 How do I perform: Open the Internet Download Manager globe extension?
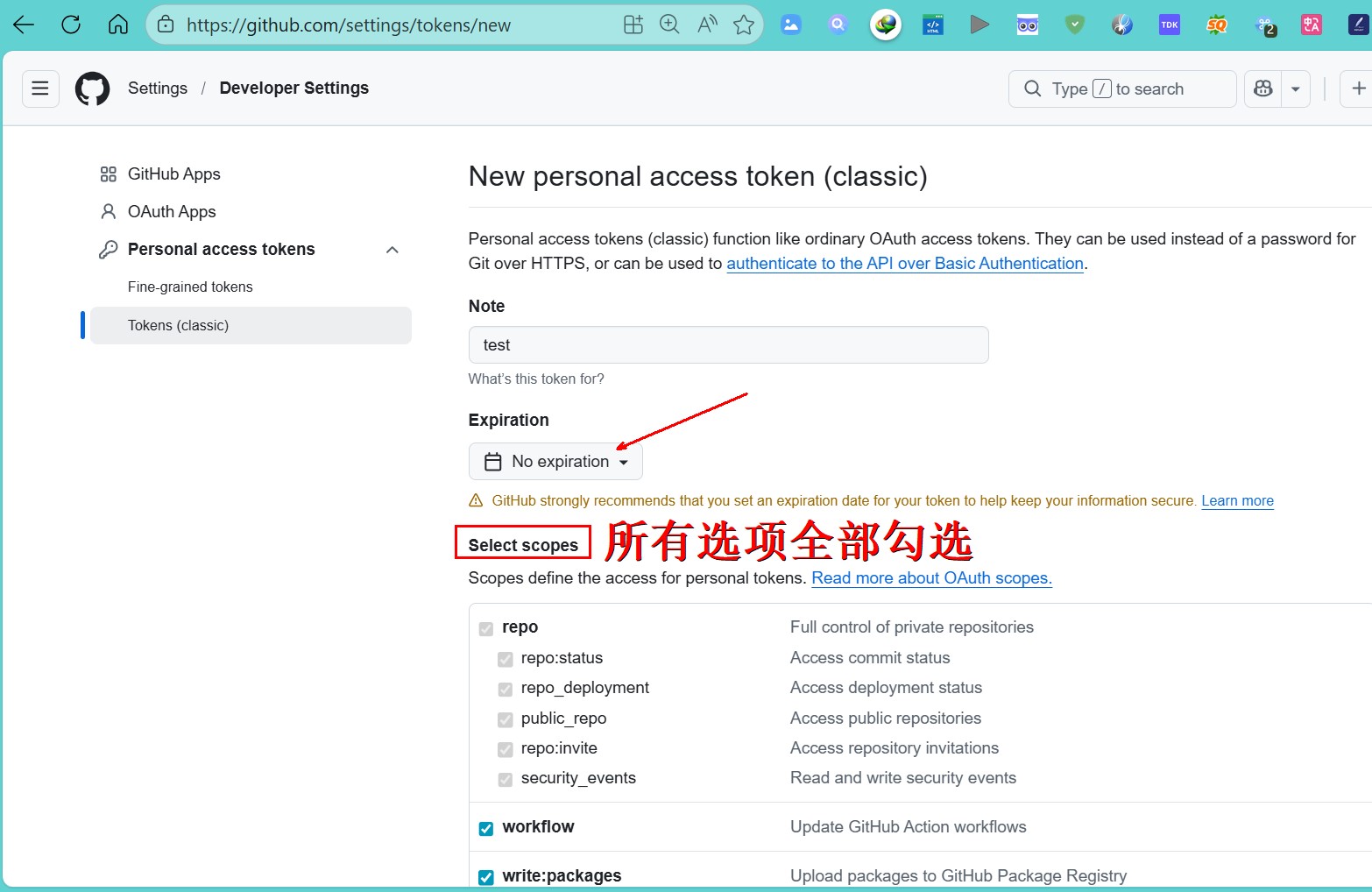[x=886, y=25]
